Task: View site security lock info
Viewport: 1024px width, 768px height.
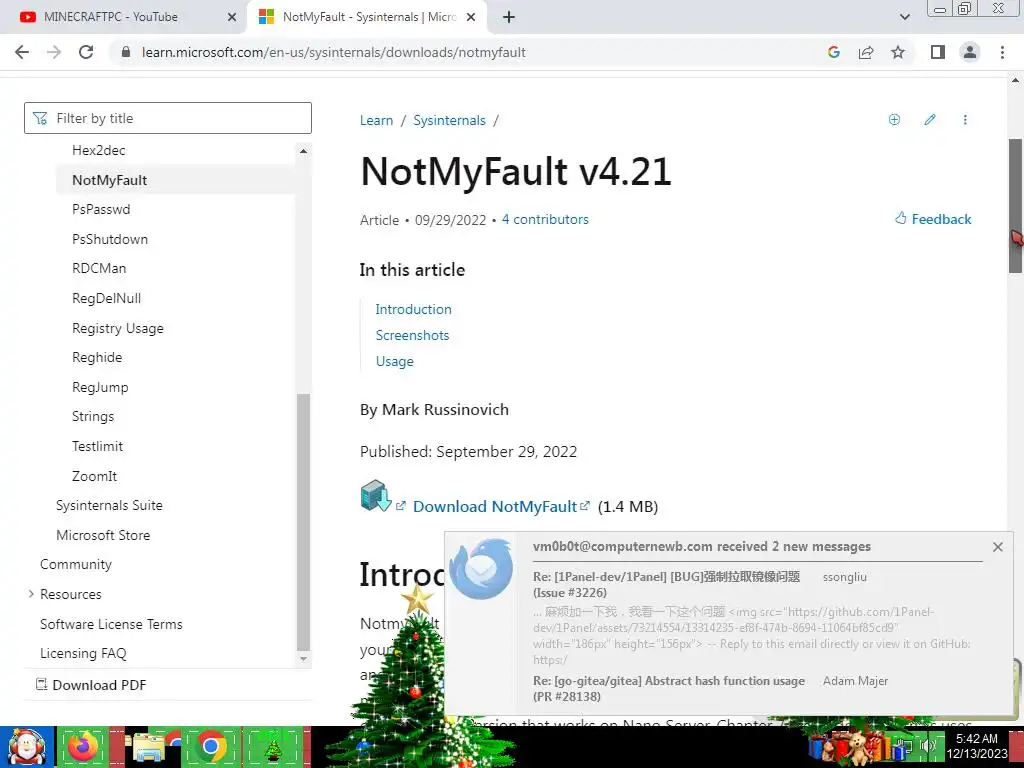Action: (126, 52)
